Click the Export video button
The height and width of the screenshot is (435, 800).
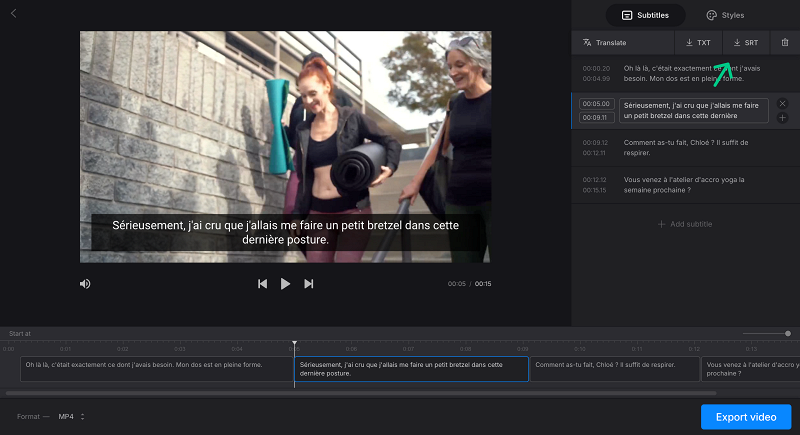coord(746,417)
